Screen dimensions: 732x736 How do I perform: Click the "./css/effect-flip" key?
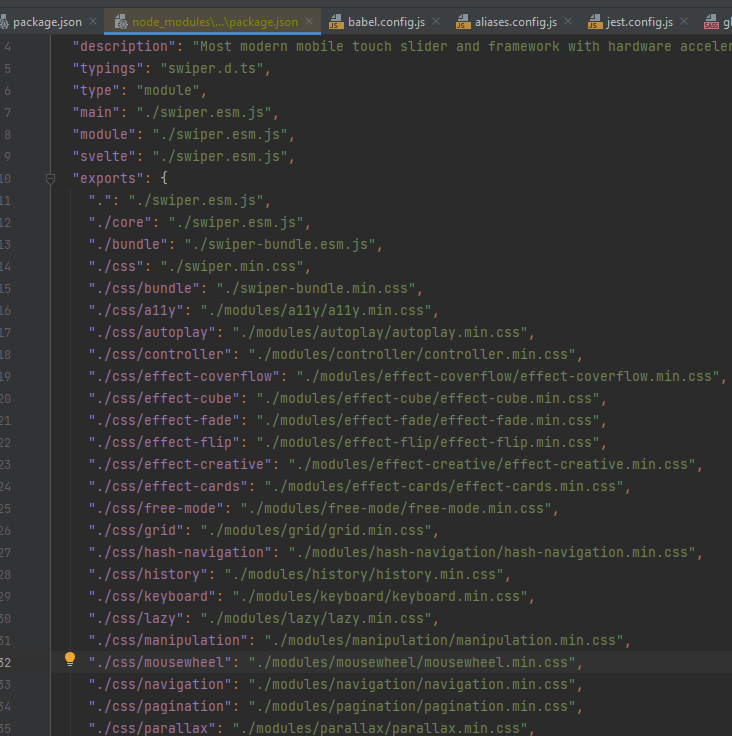click(x=164, y=443)
